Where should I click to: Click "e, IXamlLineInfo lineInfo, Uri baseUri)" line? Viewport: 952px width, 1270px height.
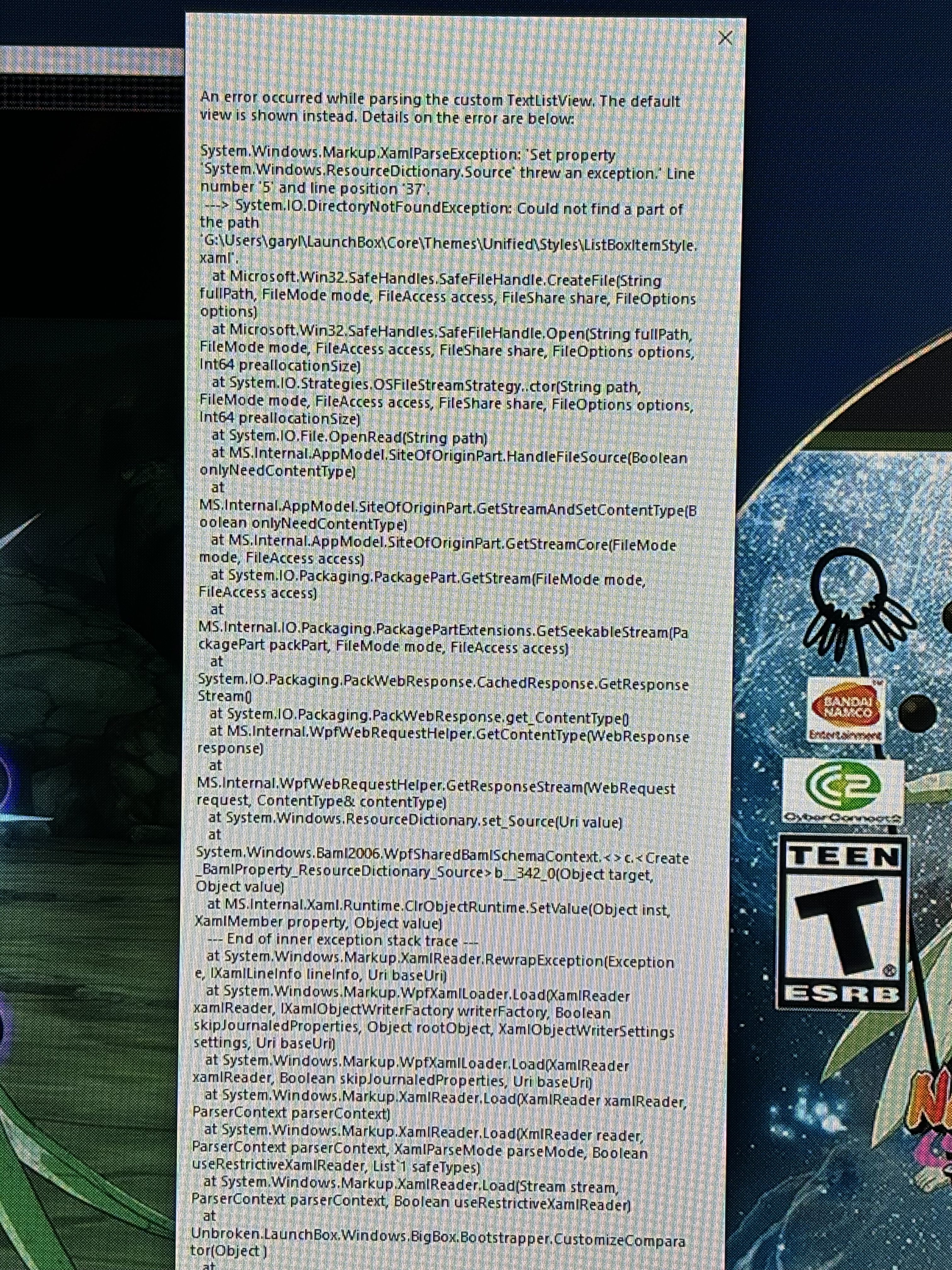coord(321,975)
